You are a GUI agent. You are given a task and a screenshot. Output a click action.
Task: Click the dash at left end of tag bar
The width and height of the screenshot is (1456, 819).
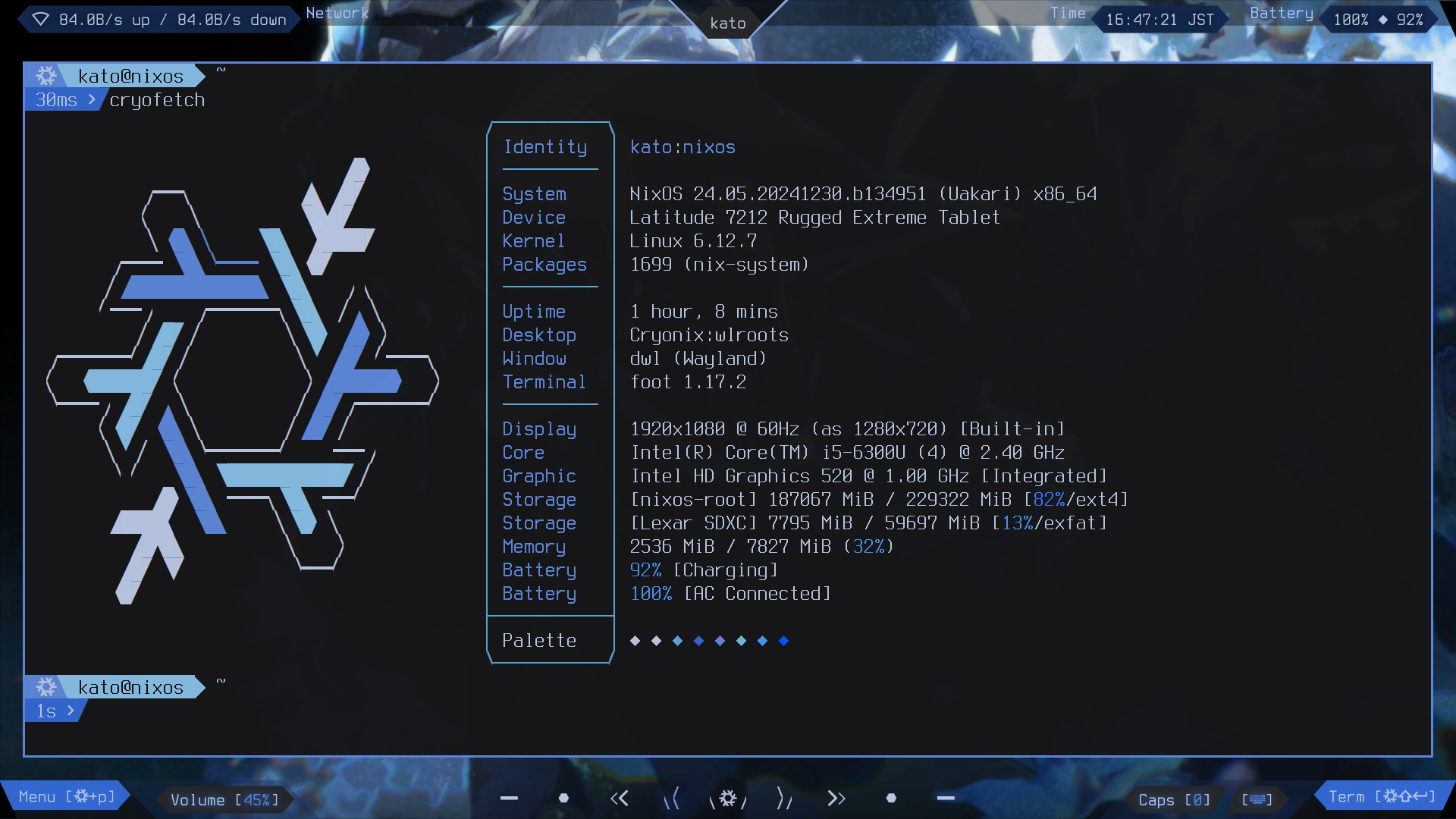tap(509, 798)
